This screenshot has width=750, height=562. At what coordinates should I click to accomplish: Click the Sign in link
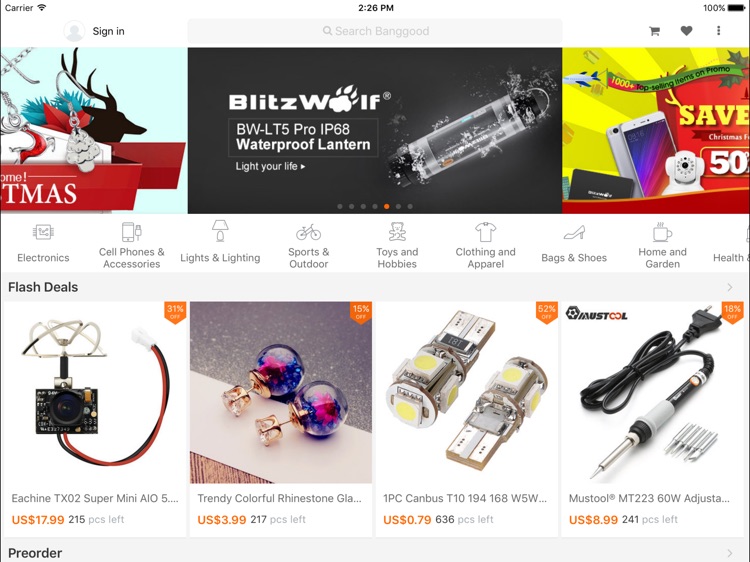(x=109, y=31)
